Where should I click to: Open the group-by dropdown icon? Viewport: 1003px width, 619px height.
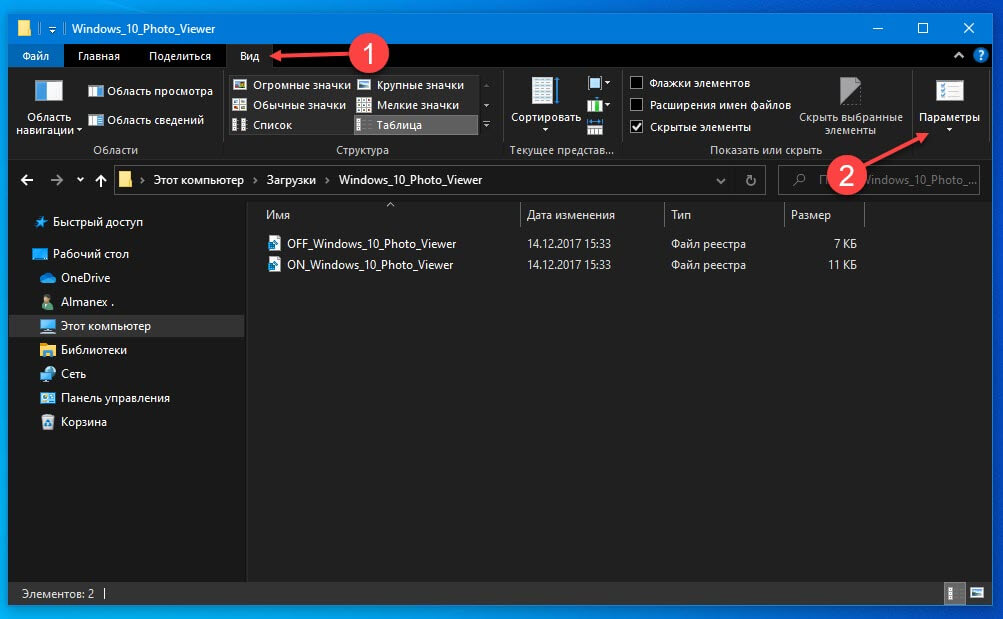[x=599, y=83]
